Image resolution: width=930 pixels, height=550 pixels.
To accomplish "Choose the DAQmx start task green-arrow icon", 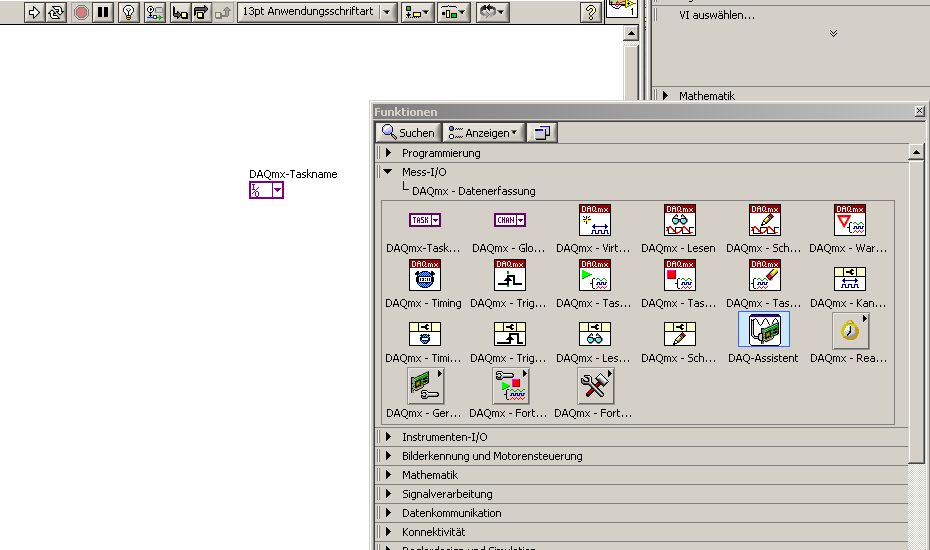I will pyautogui.click(x=594, y=275).
